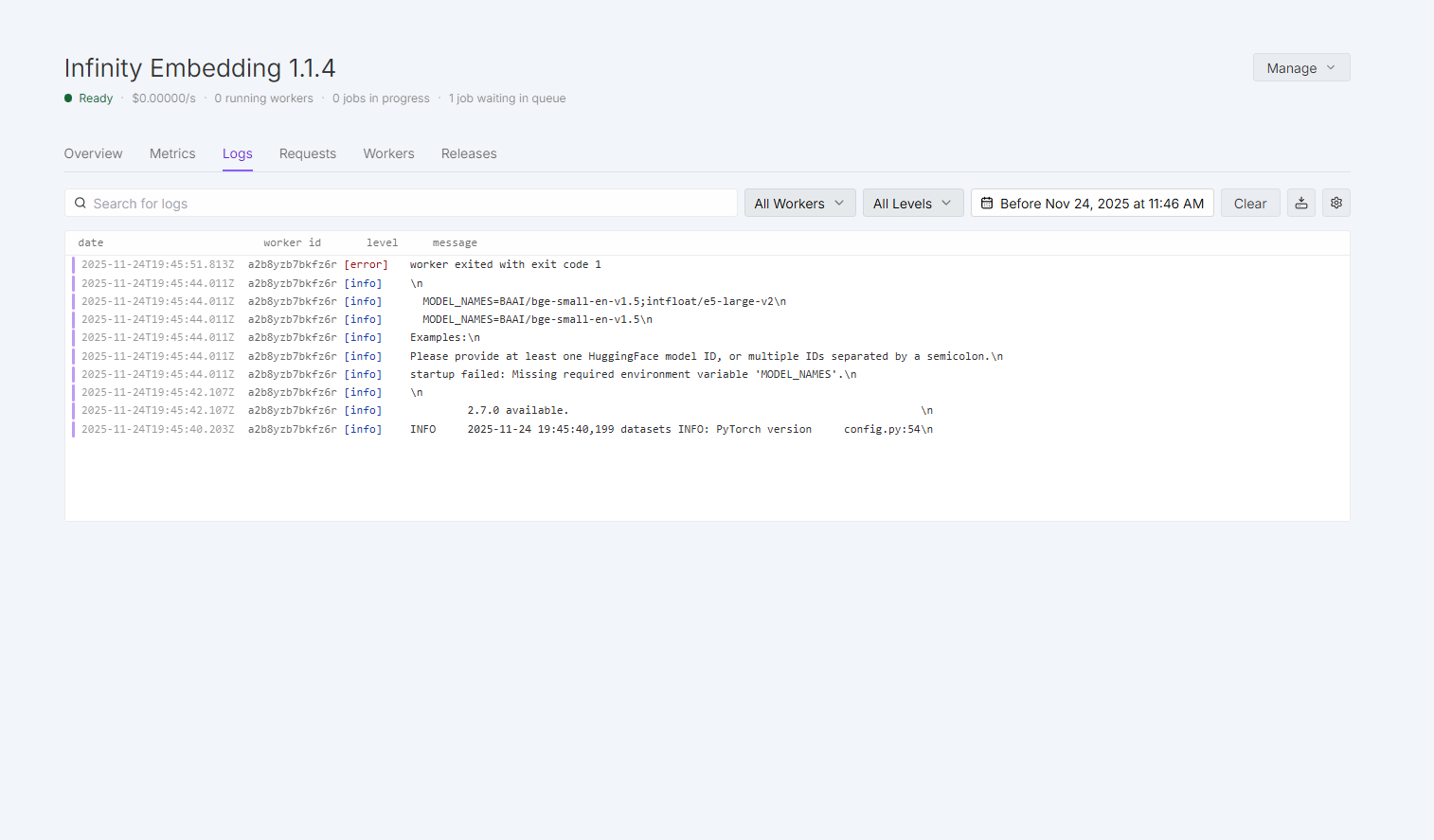Click the calendar icon in date filter
The image size is (1434, 840).
click(987, 203)
